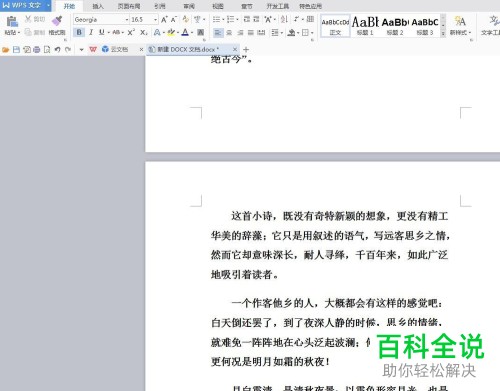Open font color dropdown arrow

pyautogui.click(x=192, y=33)
